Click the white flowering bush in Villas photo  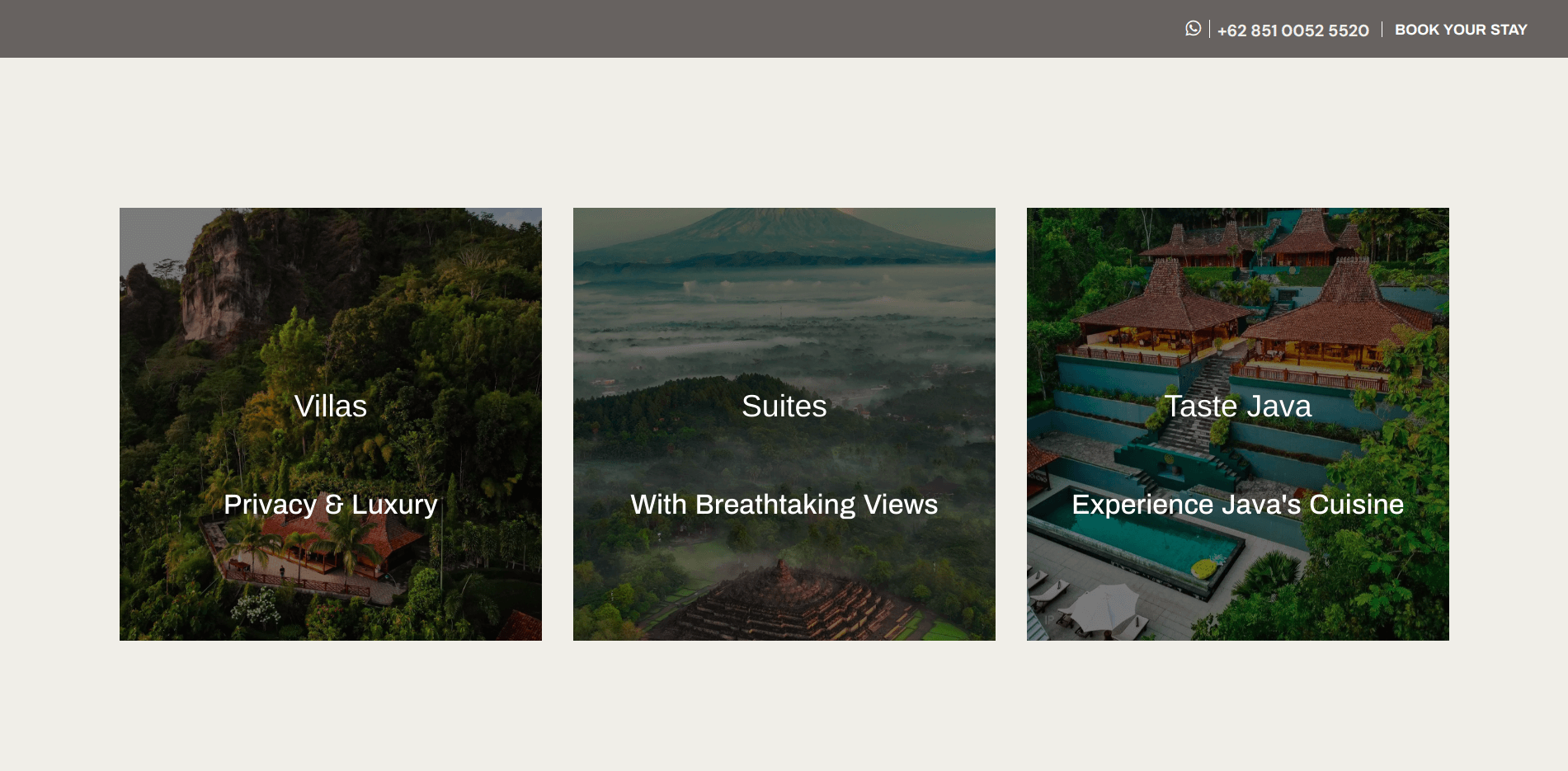coord(256,608)
